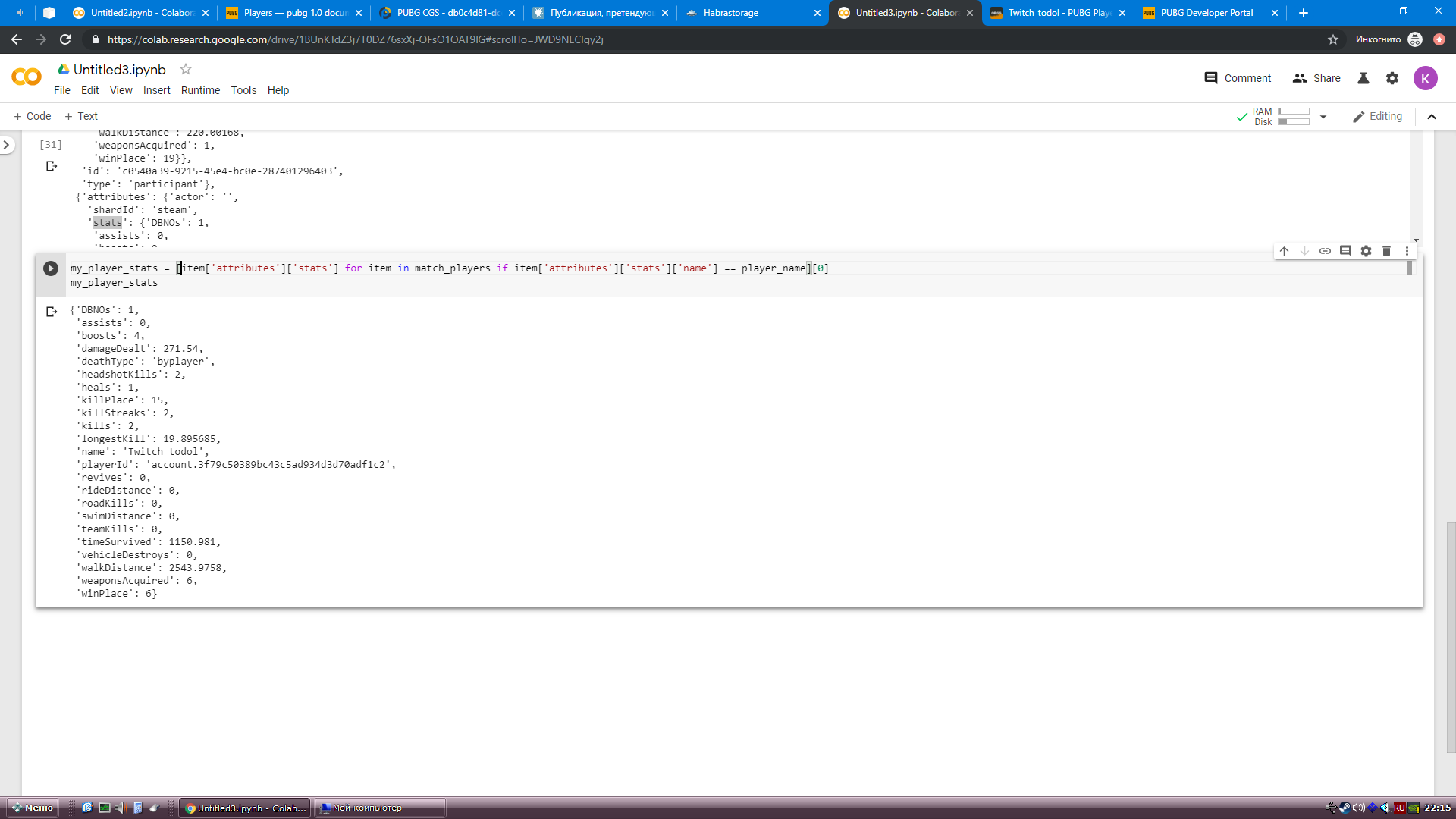Open the Runtime menu
The height and width of the screenshot is (819, 1456).
coord(200,90)
